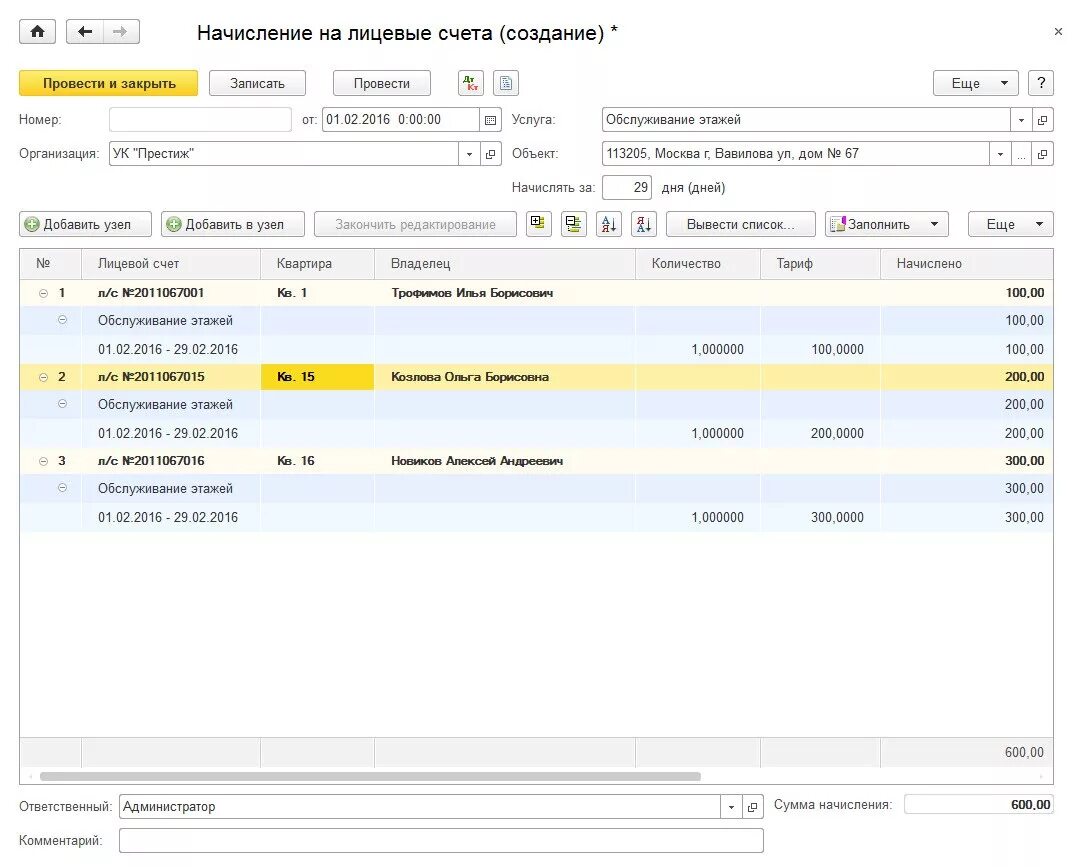The width and height of the screenshot is (1080, 867).
Task: Open the Организация dropdown list
Action: [469, 154]
